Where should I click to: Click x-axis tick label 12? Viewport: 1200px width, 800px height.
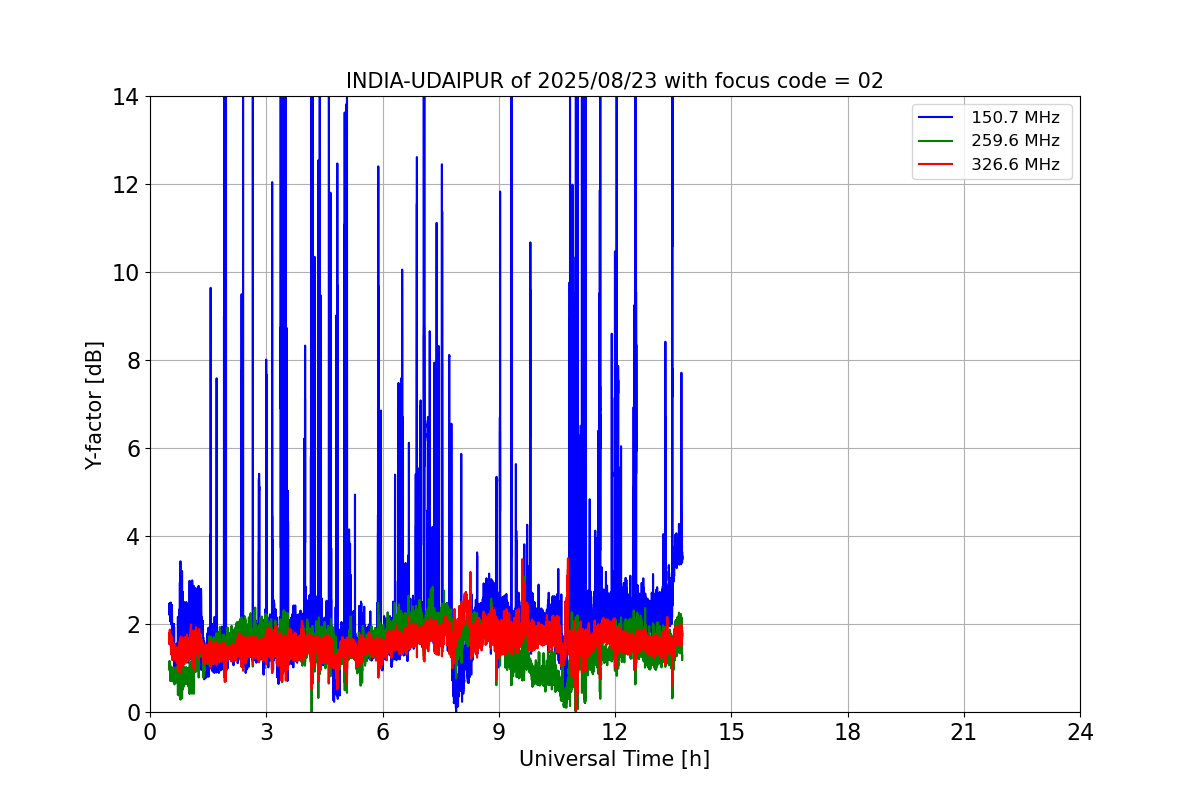click(615, 732)
